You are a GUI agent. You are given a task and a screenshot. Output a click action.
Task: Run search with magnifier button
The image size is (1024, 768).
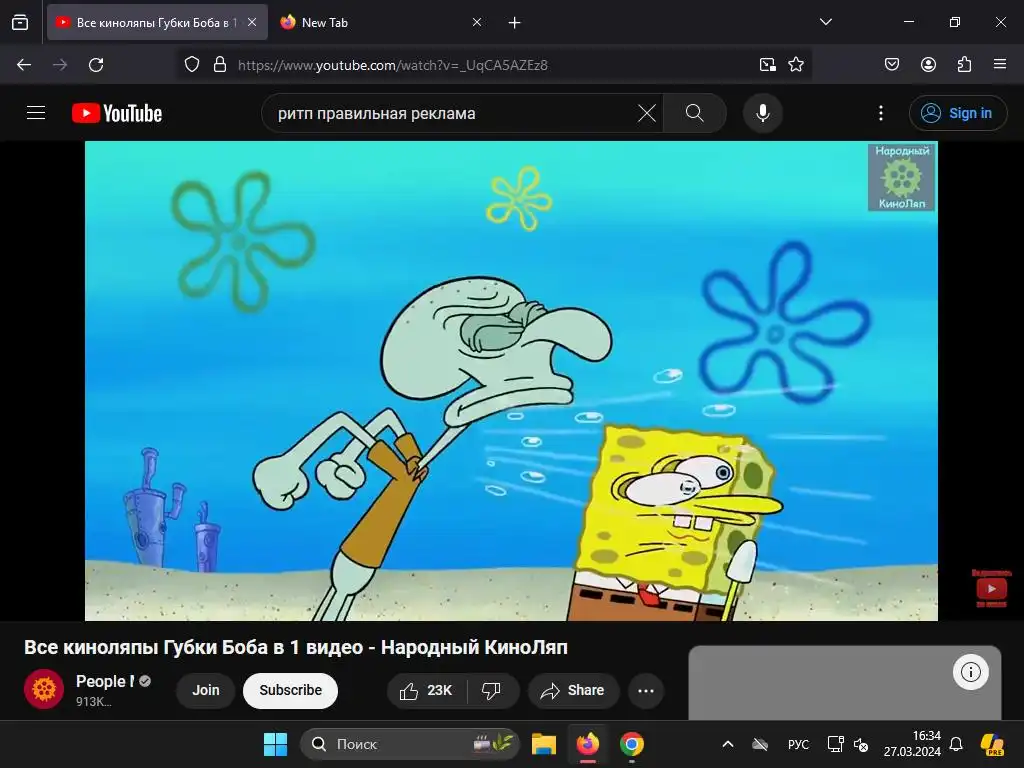pos(695,113)
